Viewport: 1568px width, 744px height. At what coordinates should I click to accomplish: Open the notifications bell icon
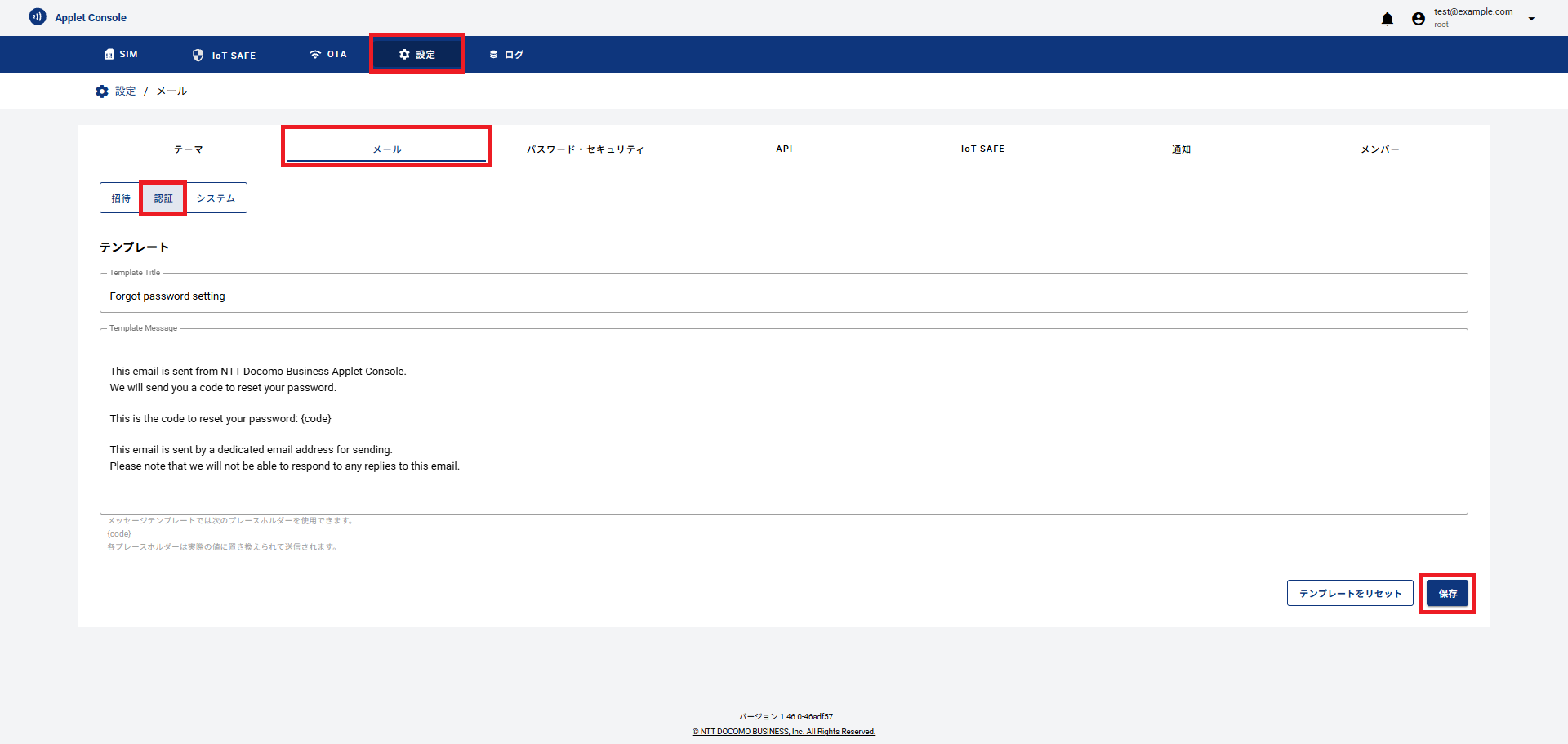click(1387, 19)
